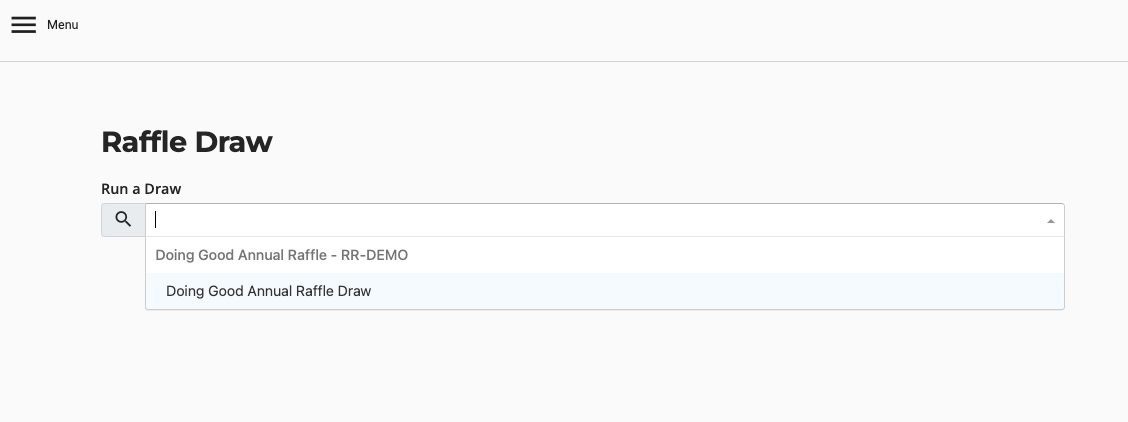Click the small triangle in the combo box
Image resolution: width=1128 pixels, height=422 pixels.
point(1050,221)
